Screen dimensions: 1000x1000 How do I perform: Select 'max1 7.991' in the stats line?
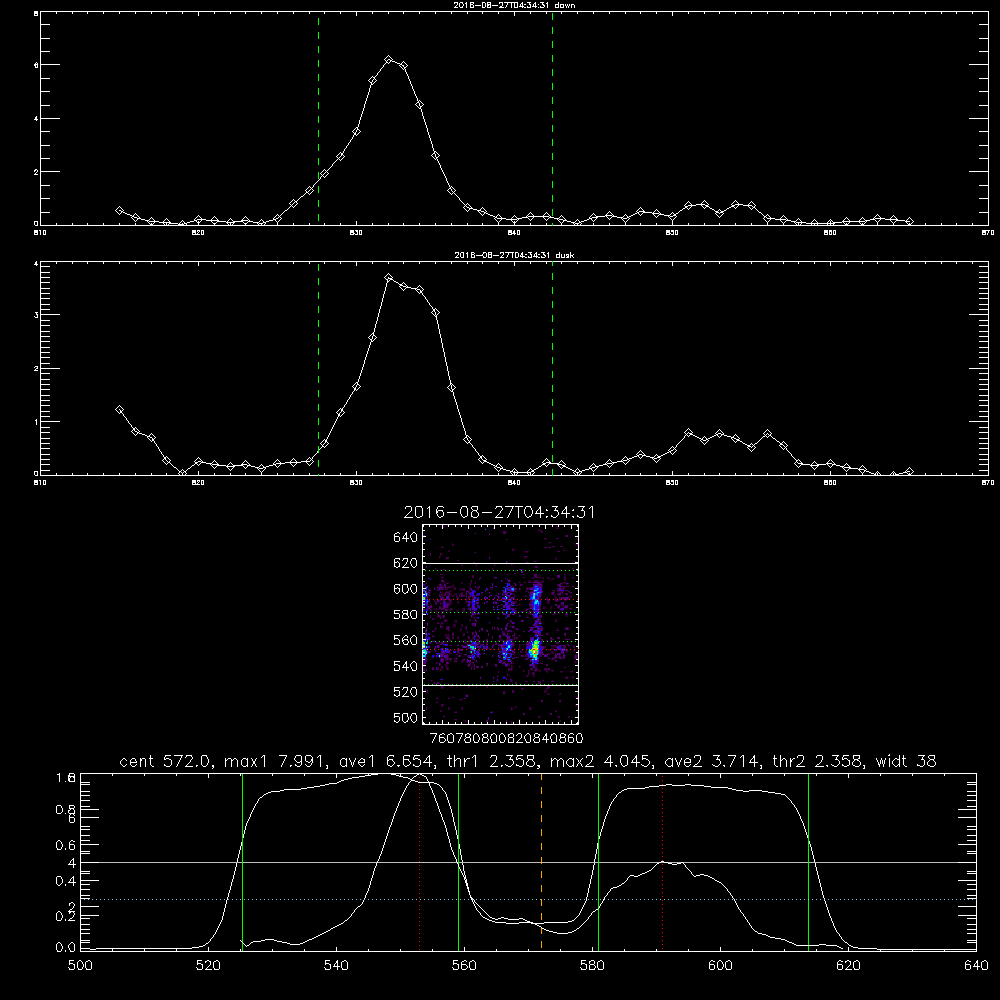(x=277, y=761)
